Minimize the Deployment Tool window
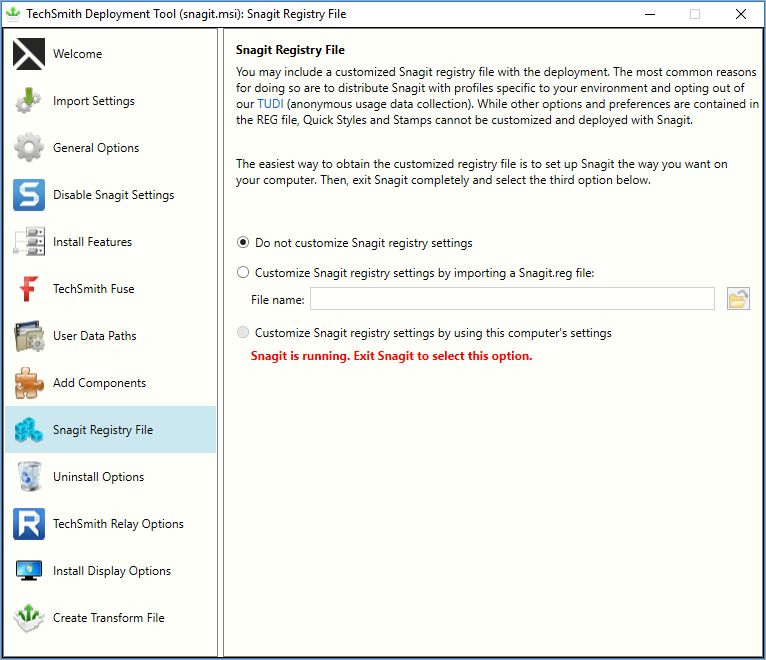 coord(650,14)
